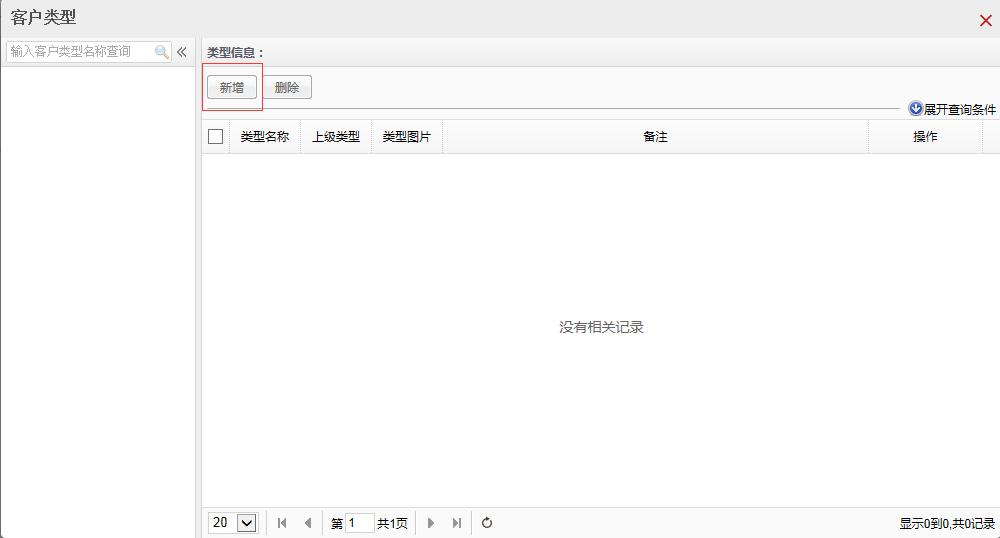Image resolution: width=1000 pixels, height=538 pixels.
Task: Click the page number input field
Action: point(359,523)
